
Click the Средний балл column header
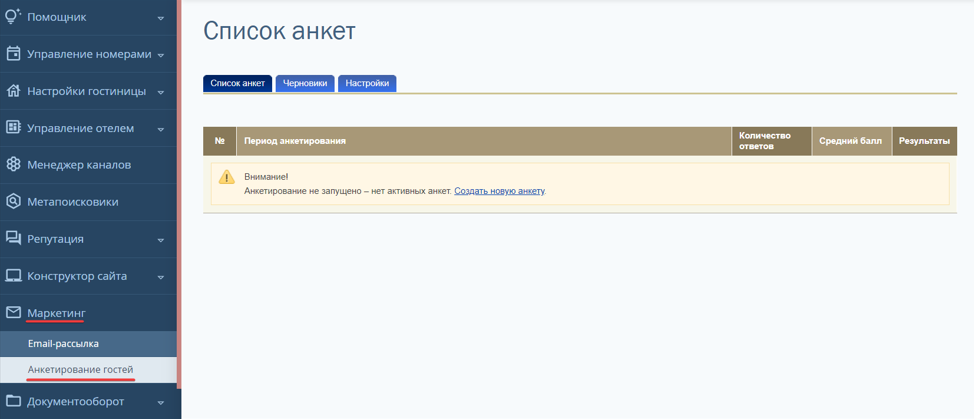pyautogui.click(x=852, y=141)
